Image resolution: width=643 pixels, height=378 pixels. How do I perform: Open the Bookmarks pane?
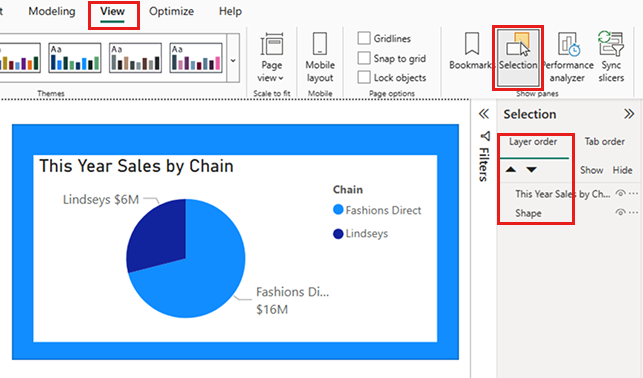[x=472, y=51]
